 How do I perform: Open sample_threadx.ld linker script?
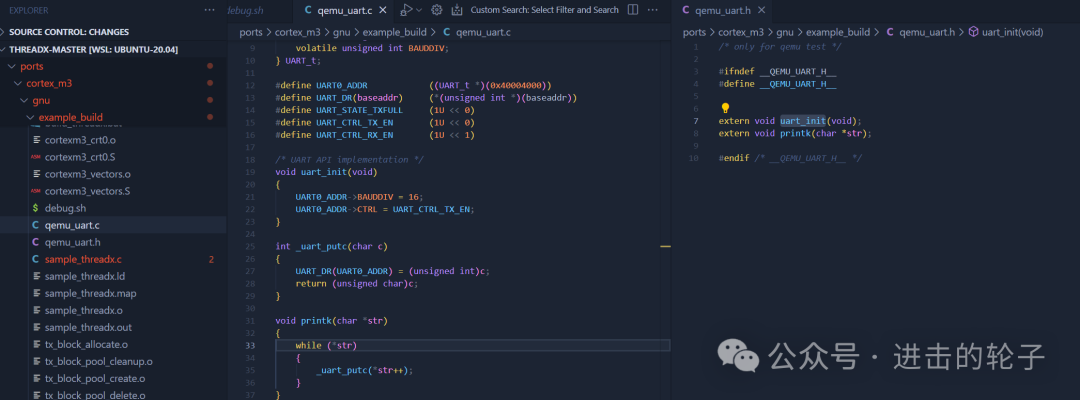pos(113,276)
